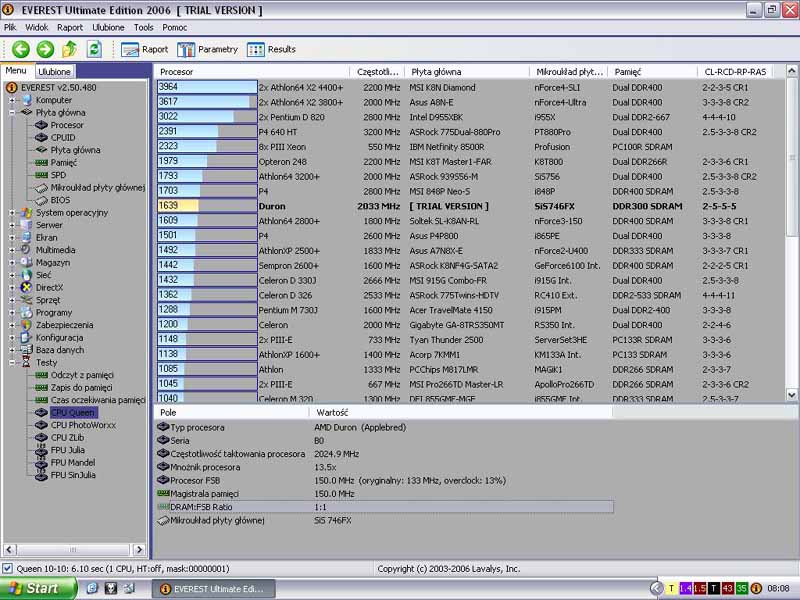
Task: Select the DRAM:FSB Ratio row
Action: (x=385, y=507)
